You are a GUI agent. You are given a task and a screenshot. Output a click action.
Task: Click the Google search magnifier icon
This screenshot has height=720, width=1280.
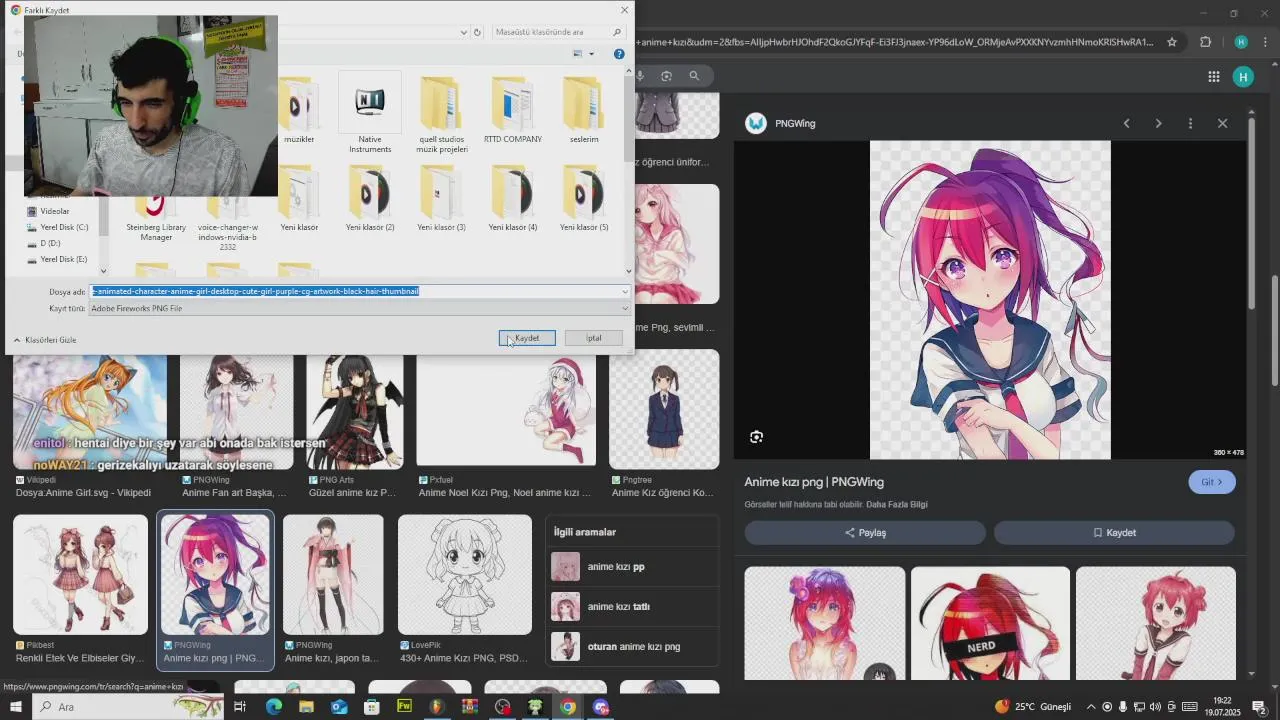694,76
